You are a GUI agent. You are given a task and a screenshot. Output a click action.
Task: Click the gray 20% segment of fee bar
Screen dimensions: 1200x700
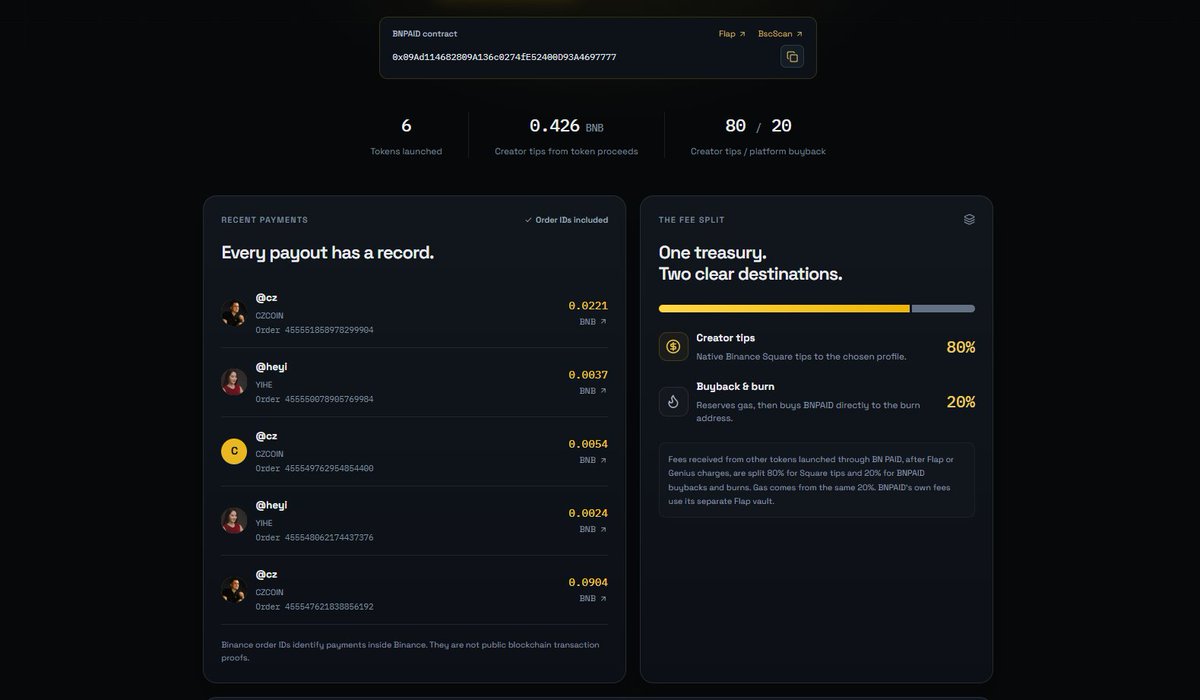click(943, 309)
